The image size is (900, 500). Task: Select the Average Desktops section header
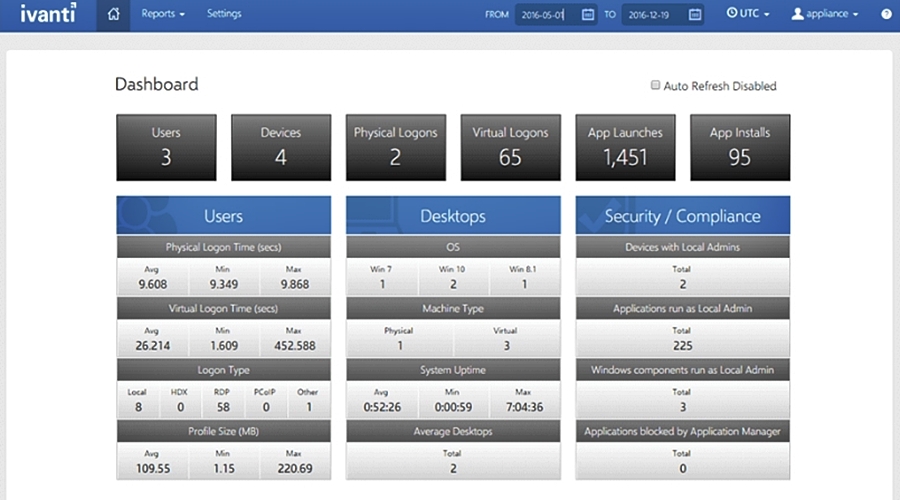click(x=453, y=431)
